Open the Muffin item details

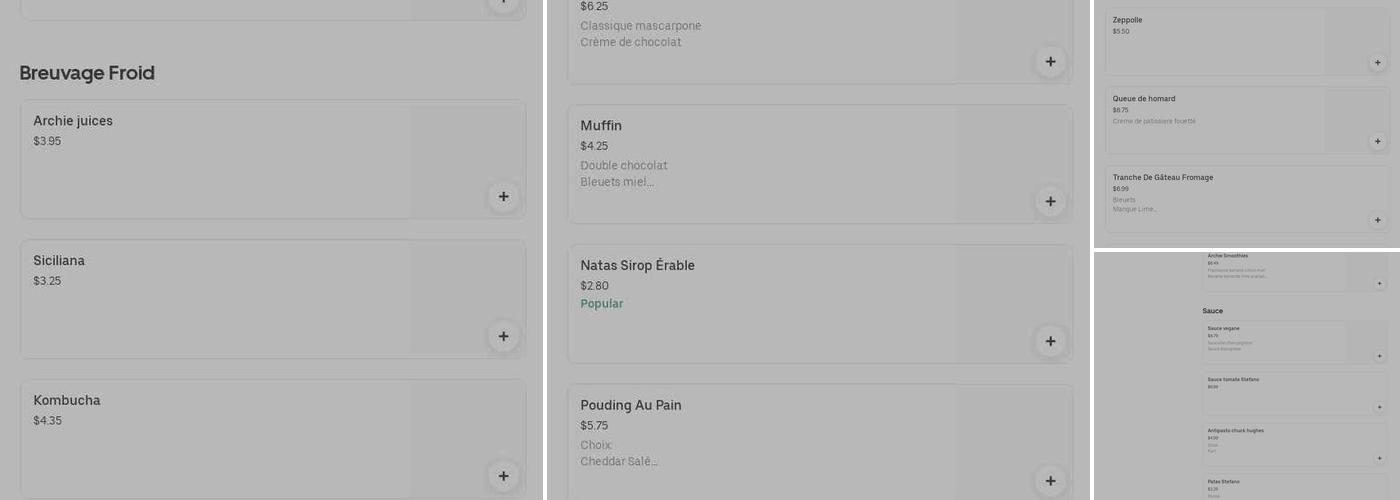[x=601, y=126]
